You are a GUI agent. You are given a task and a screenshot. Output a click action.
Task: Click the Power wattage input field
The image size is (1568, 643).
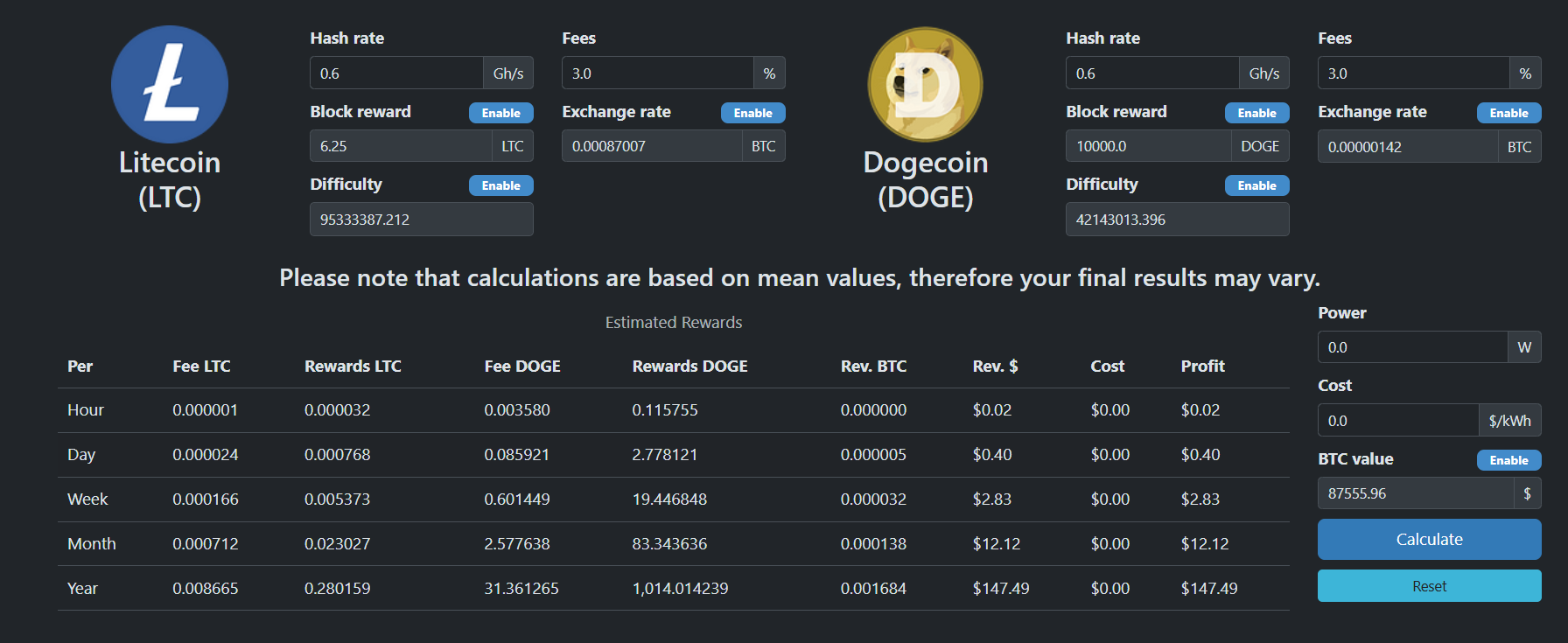tap(1411, 347)
